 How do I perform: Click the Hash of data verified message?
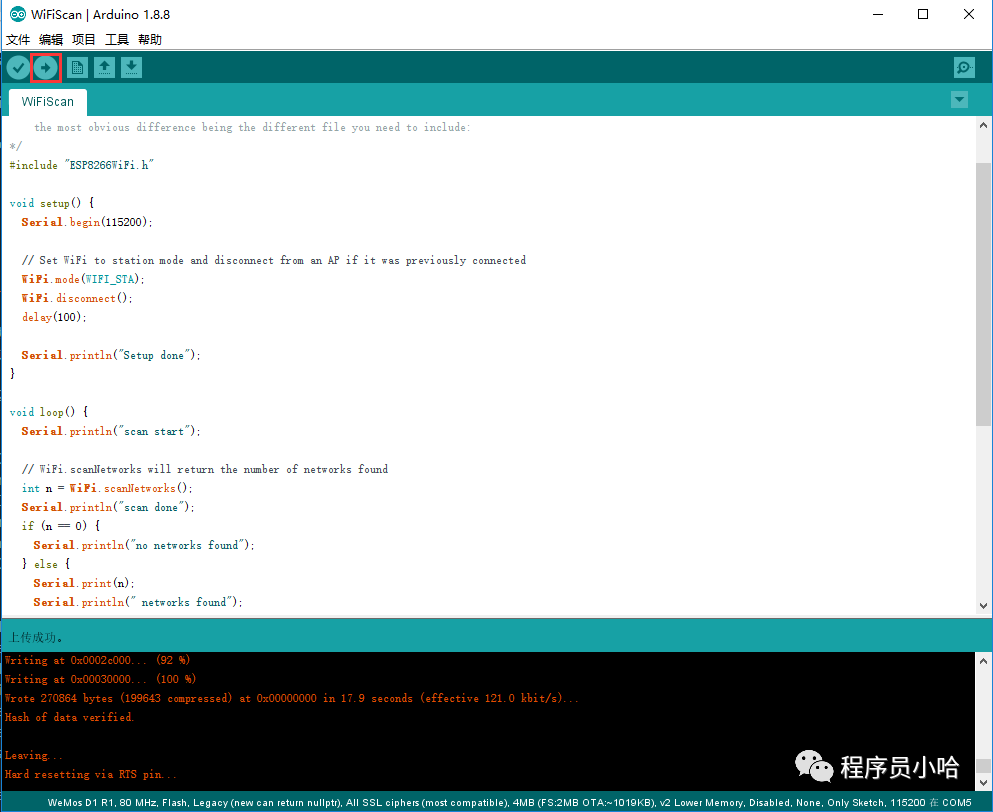(69, 717)
